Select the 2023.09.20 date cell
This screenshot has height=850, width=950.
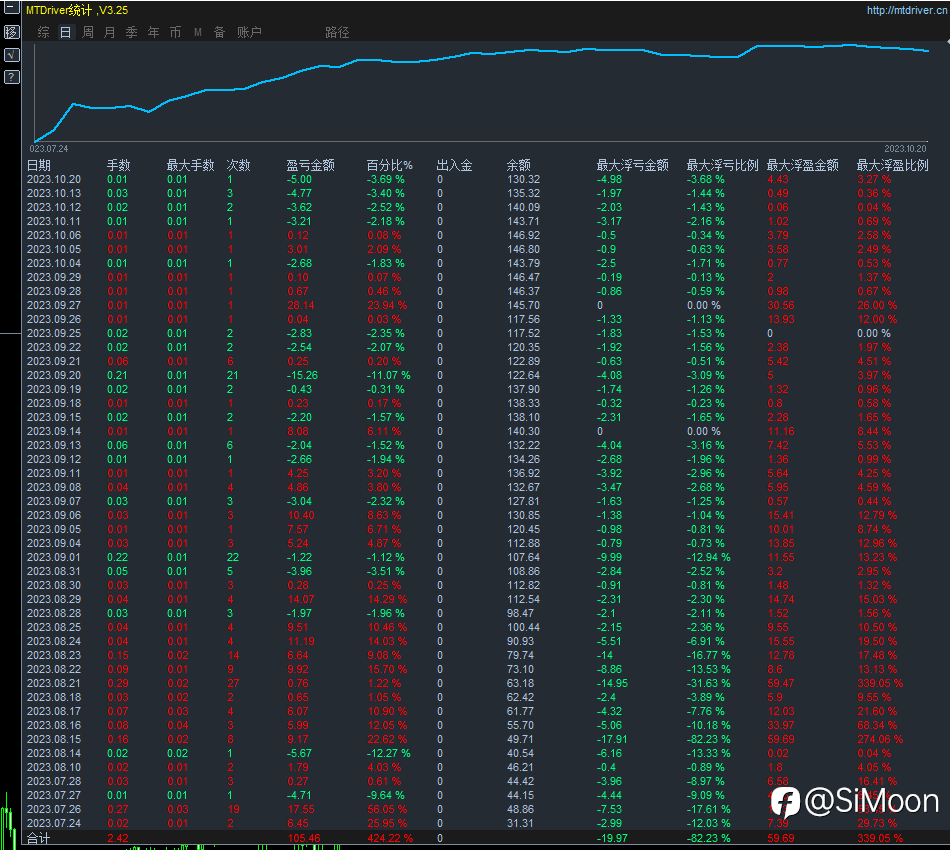tap(54, 375)
